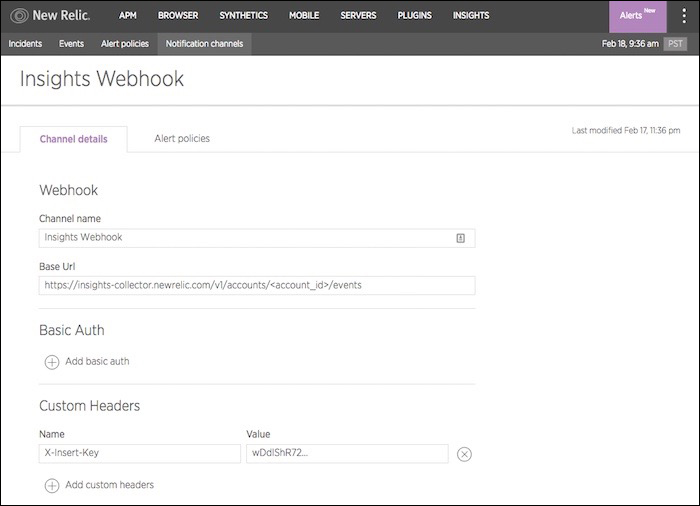Open INSIGHTS from the top bar
The height and width of the screenshot is (506, 700).
pos(471,16)
